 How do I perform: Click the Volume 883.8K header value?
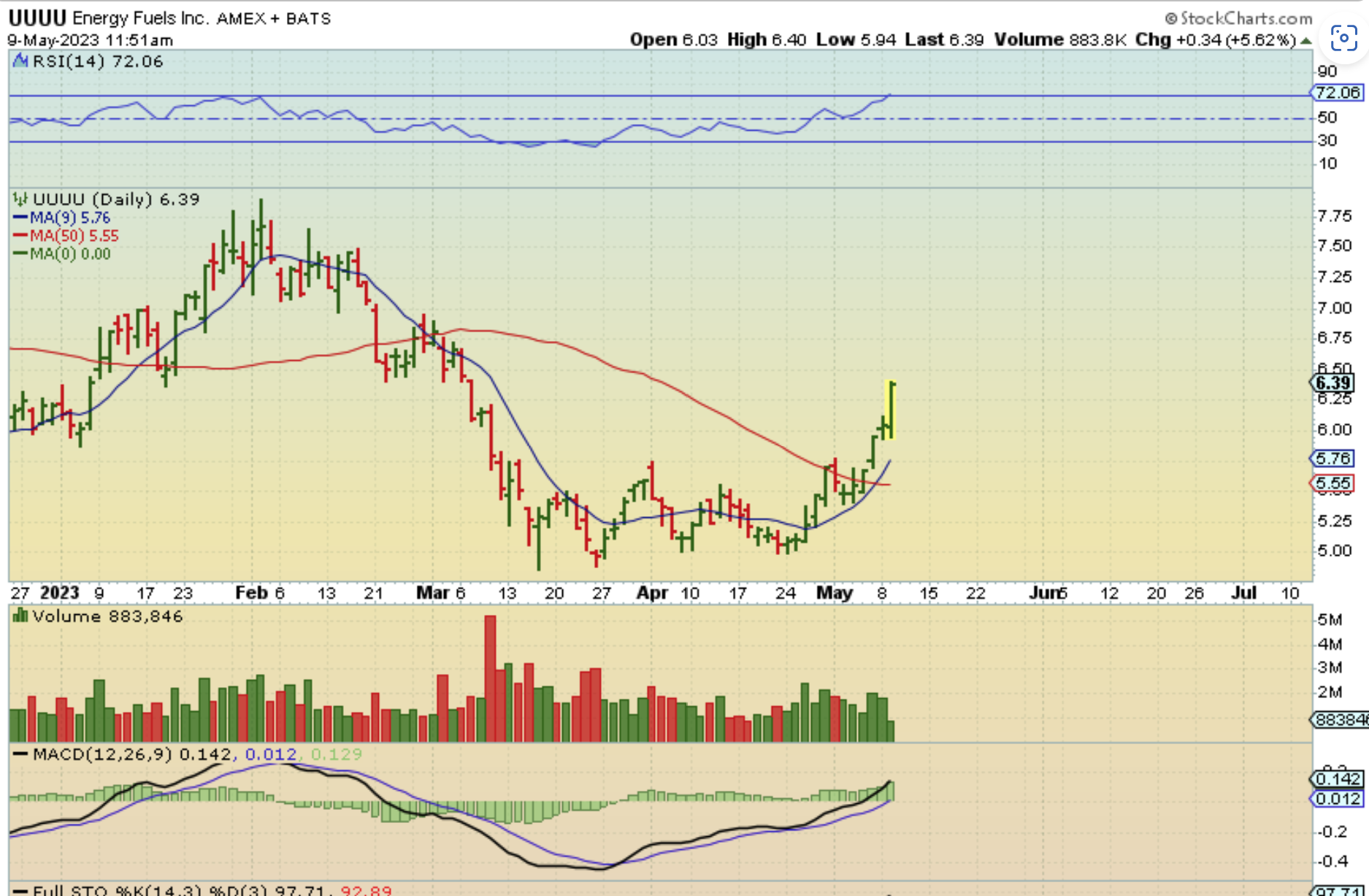coord(1059,39)
